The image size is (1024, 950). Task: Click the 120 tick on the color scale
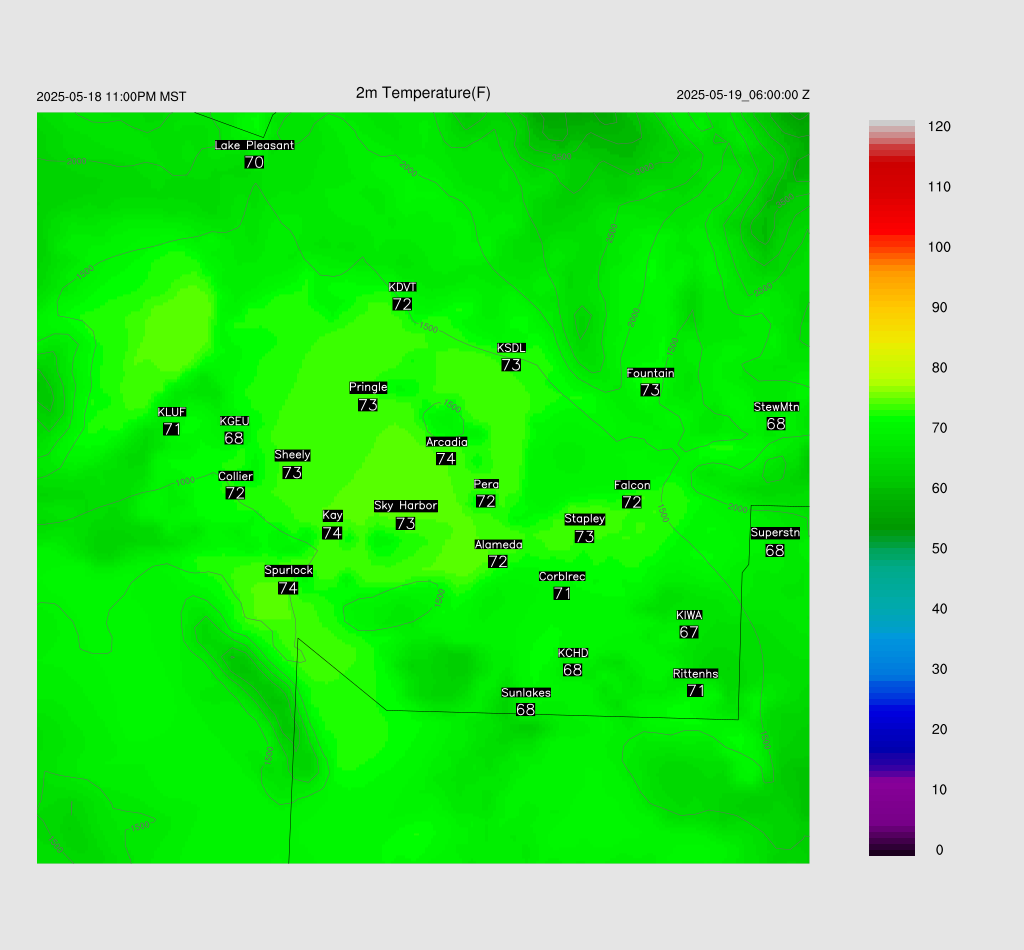[939, 127]
